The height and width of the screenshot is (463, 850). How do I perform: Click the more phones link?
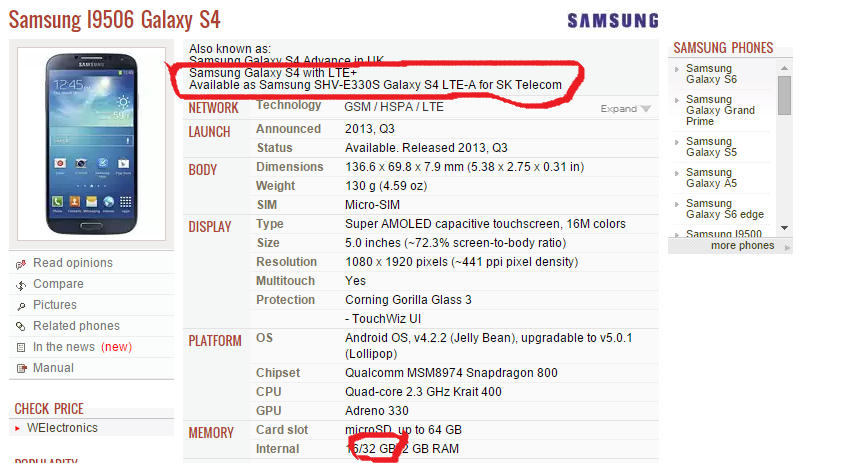(742, 246)
